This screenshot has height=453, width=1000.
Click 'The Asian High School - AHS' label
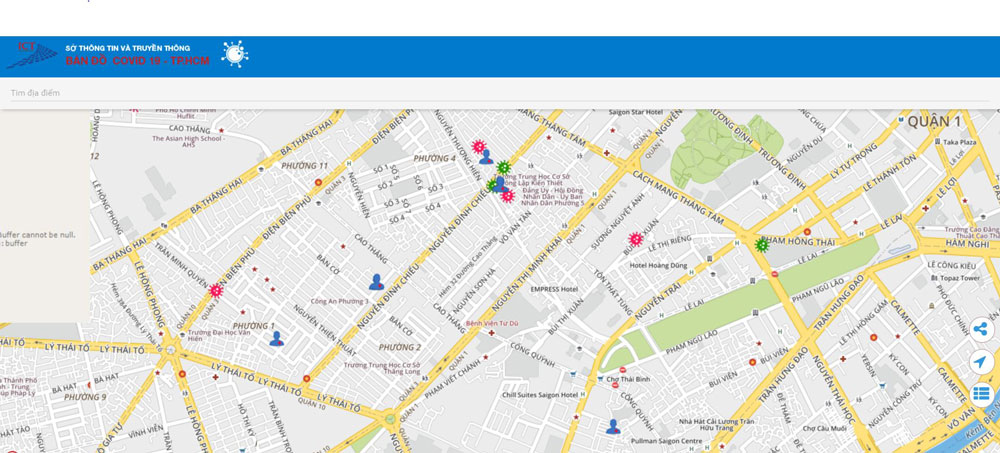[x=188, y=142]
